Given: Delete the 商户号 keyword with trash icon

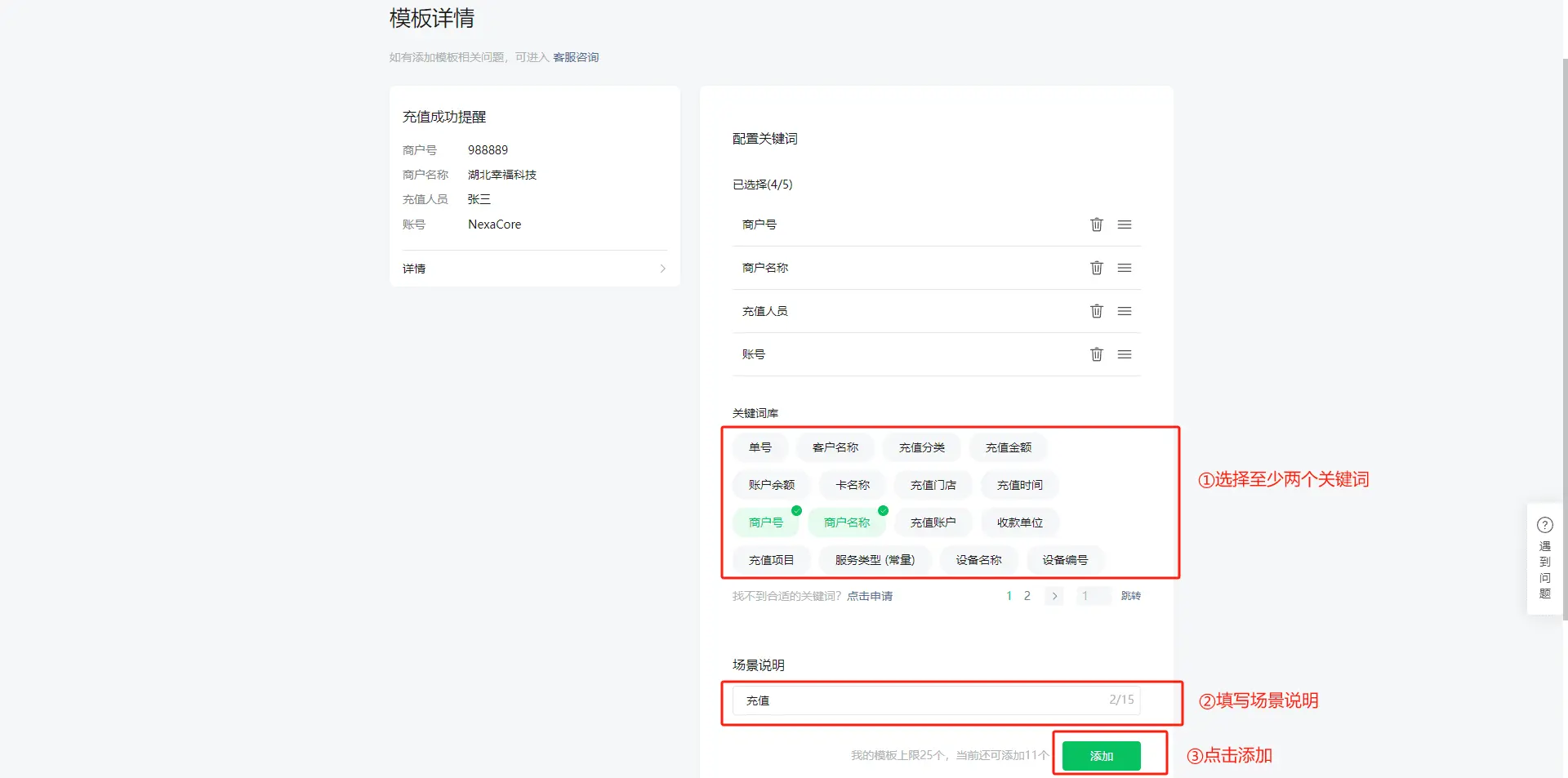Looking at the screenshot, I should point(1096,225).
